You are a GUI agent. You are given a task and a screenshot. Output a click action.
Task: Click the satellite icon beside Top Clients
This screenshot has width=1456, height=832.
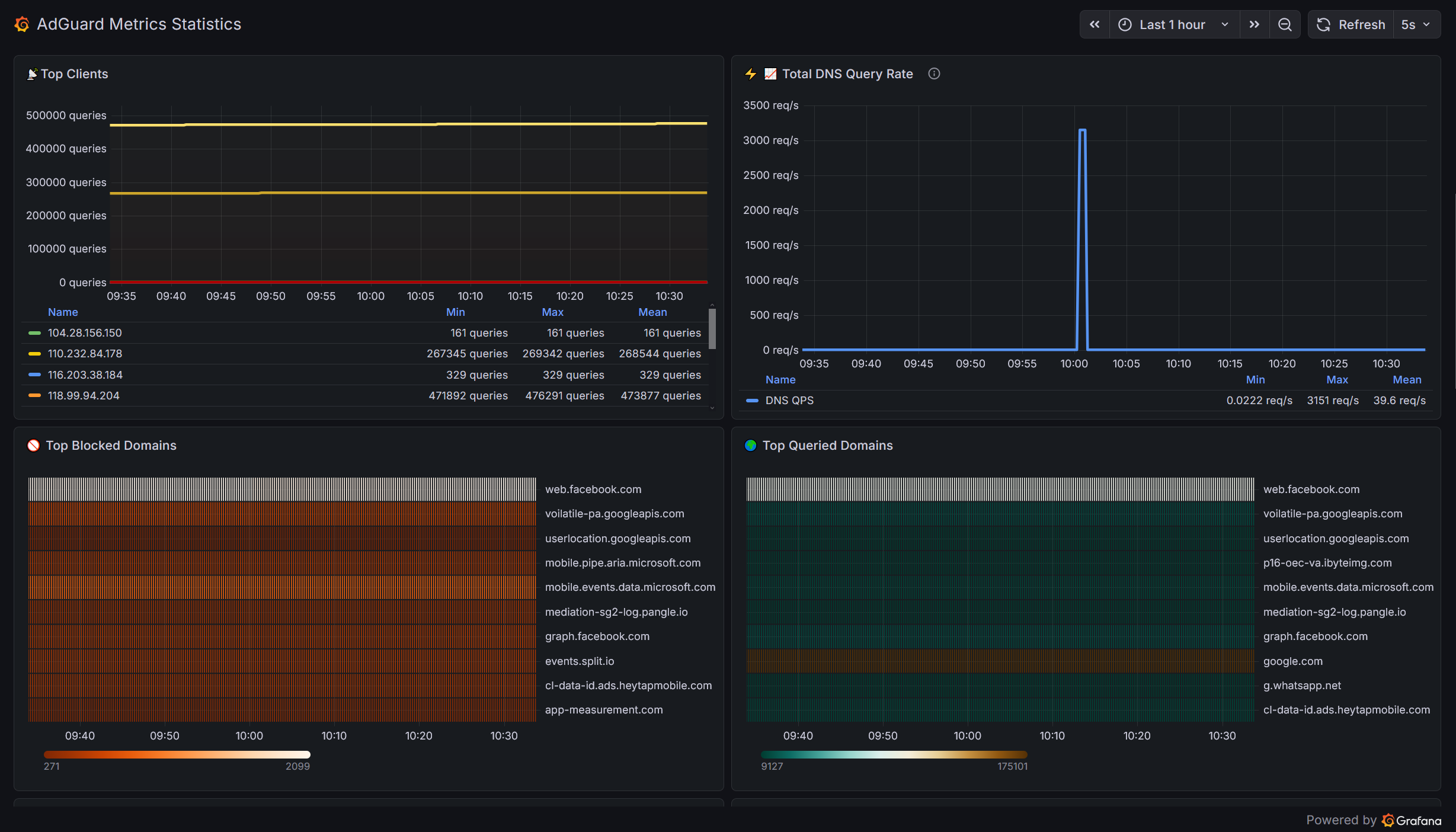pos(33,73)
